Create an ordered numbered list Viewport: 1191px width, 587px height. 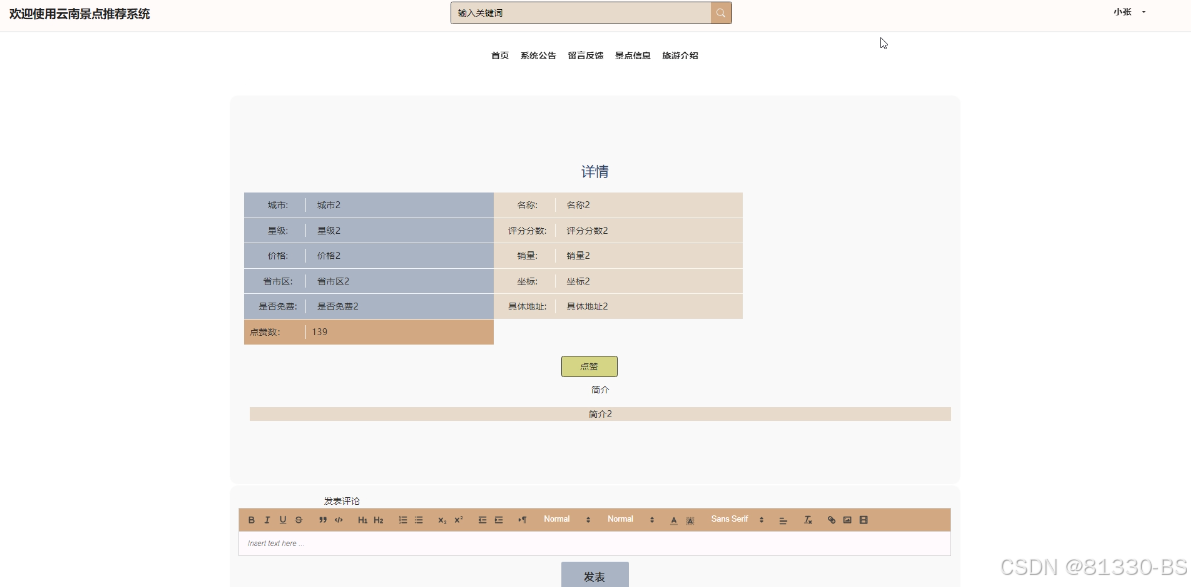(x=403, y=520)
